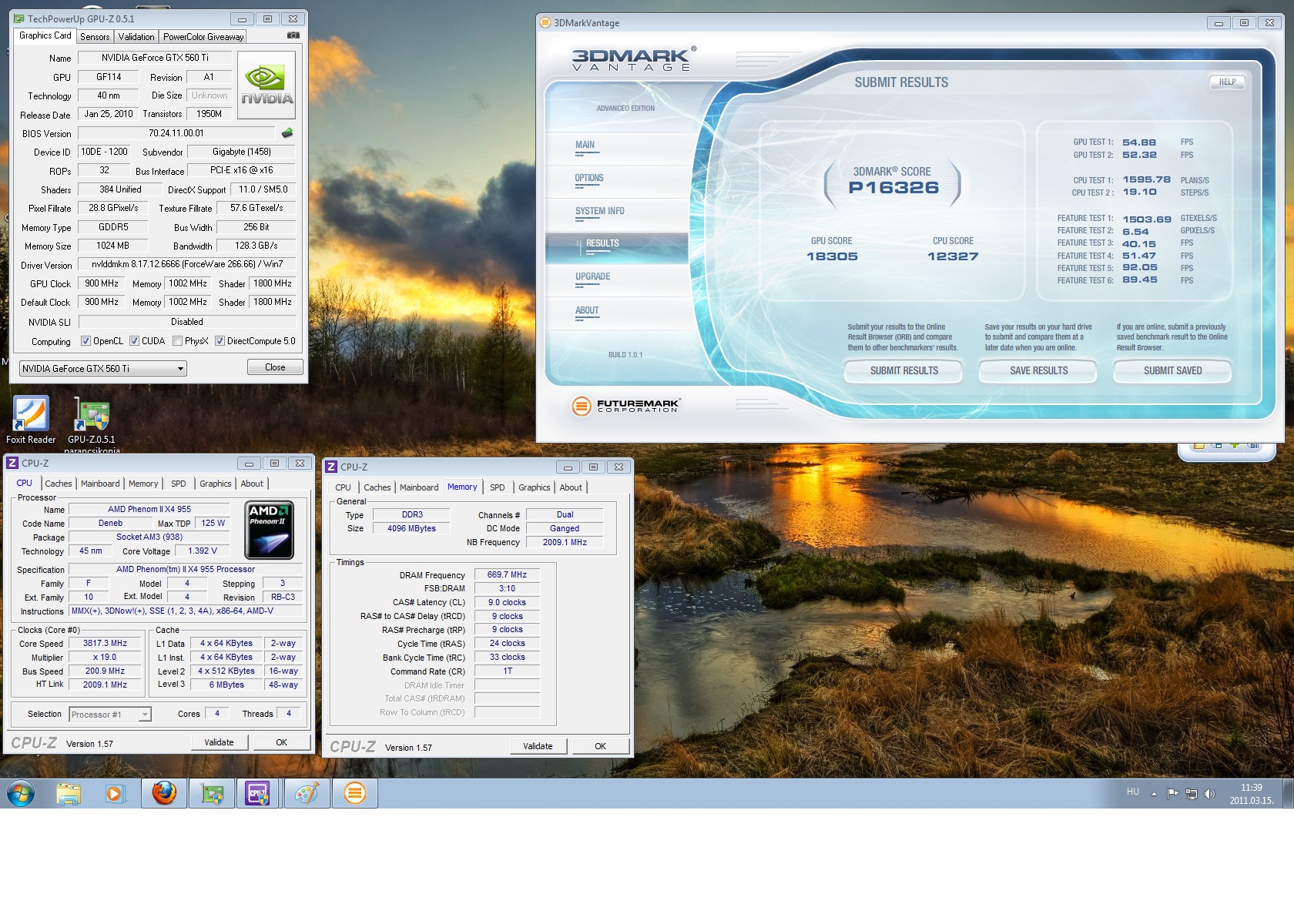
Task: Open the PowerColor Giveaway tab
Action: (203, 37)
